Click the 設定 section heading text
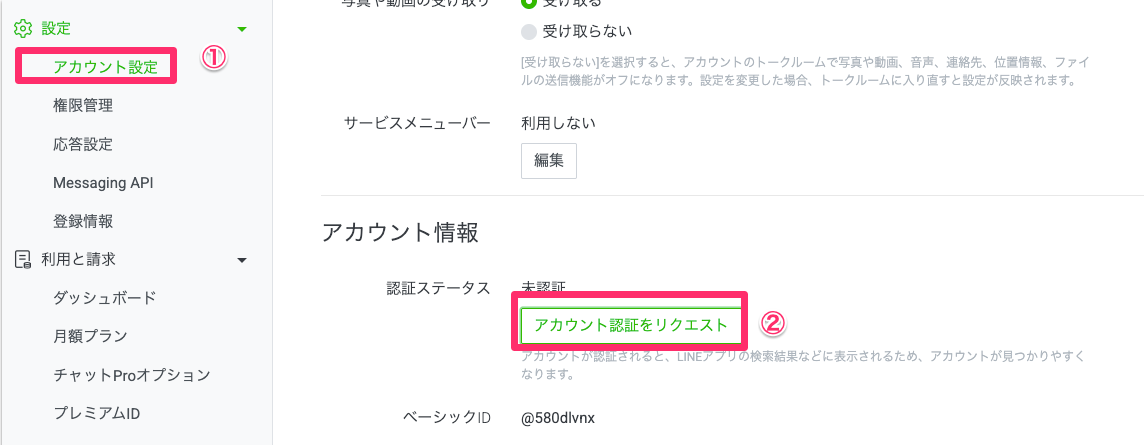This screenshot has height=445, width=1144. (x=56, y=29)
